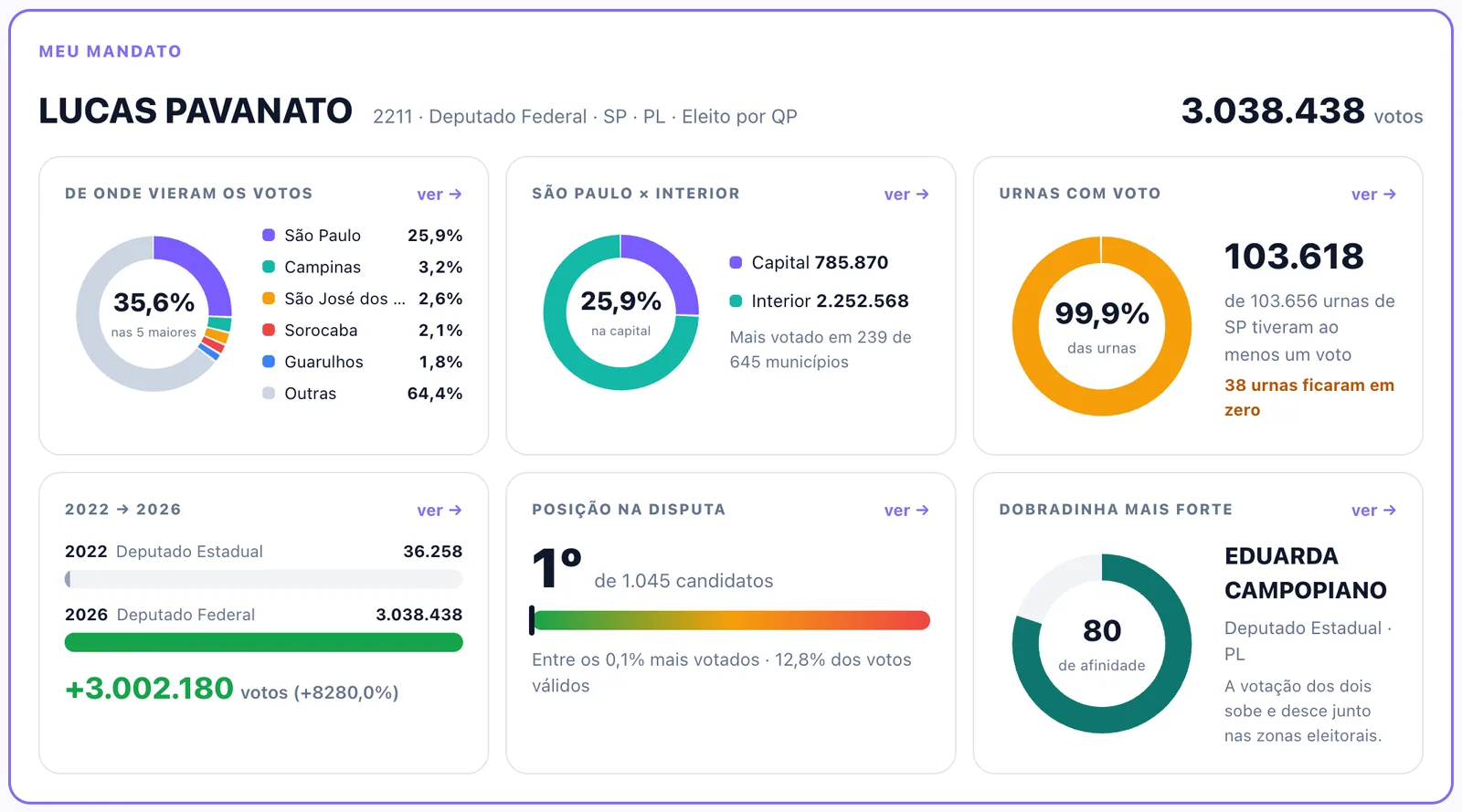
Task: Click '38 urnas ficaram em zero' text
Action: pos(1309,397)
